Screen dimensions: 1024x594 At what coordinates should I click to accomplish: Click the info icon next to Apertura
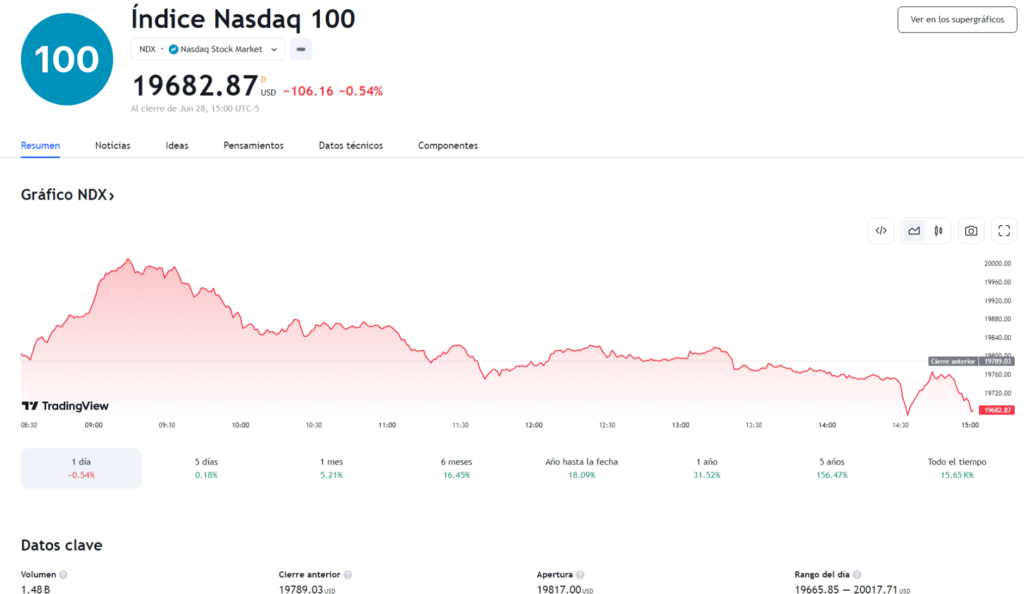coord(580,574)
